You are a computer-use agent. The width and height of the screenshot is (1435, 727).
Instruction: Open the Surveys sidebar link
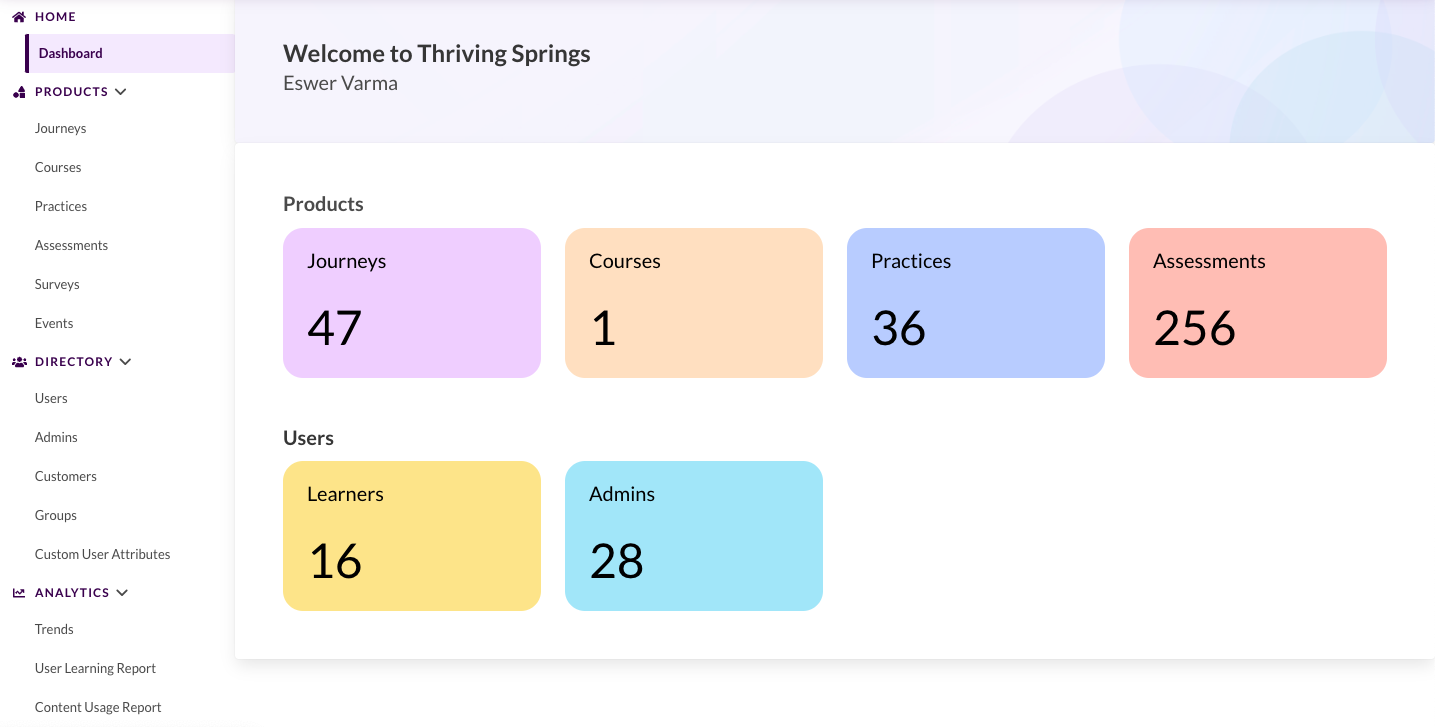coord(57,285)
